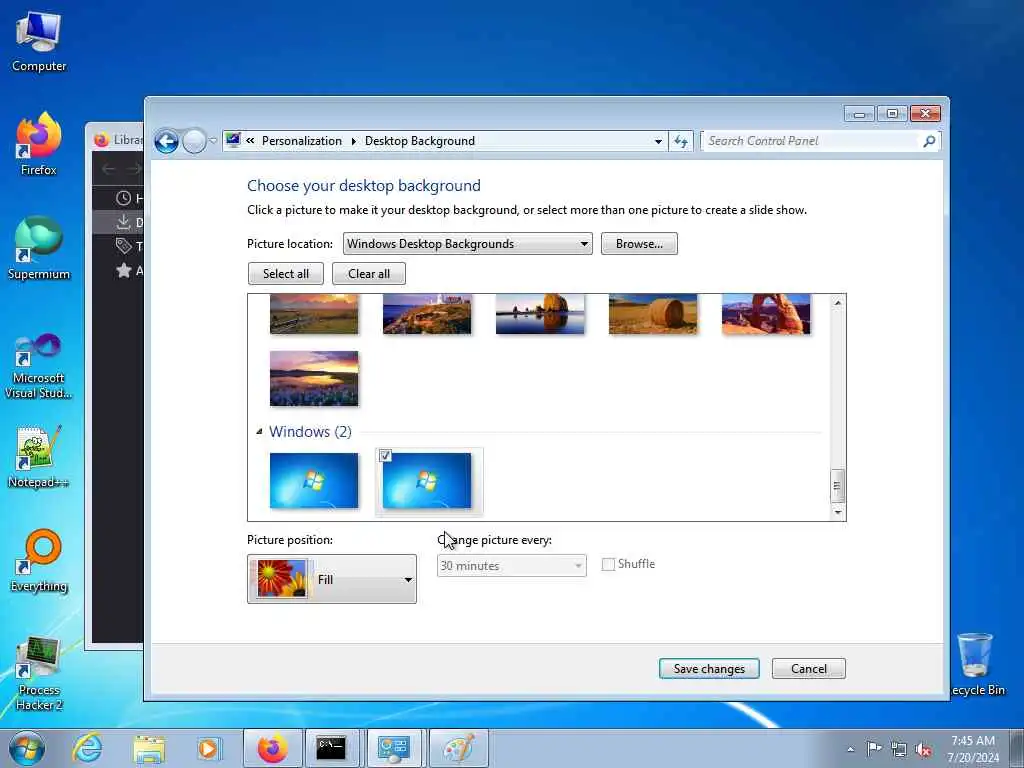This screenshot has width=1024, height=768.
Task: Switch to Control Panel taskbar button
Action: pos(394,748)
